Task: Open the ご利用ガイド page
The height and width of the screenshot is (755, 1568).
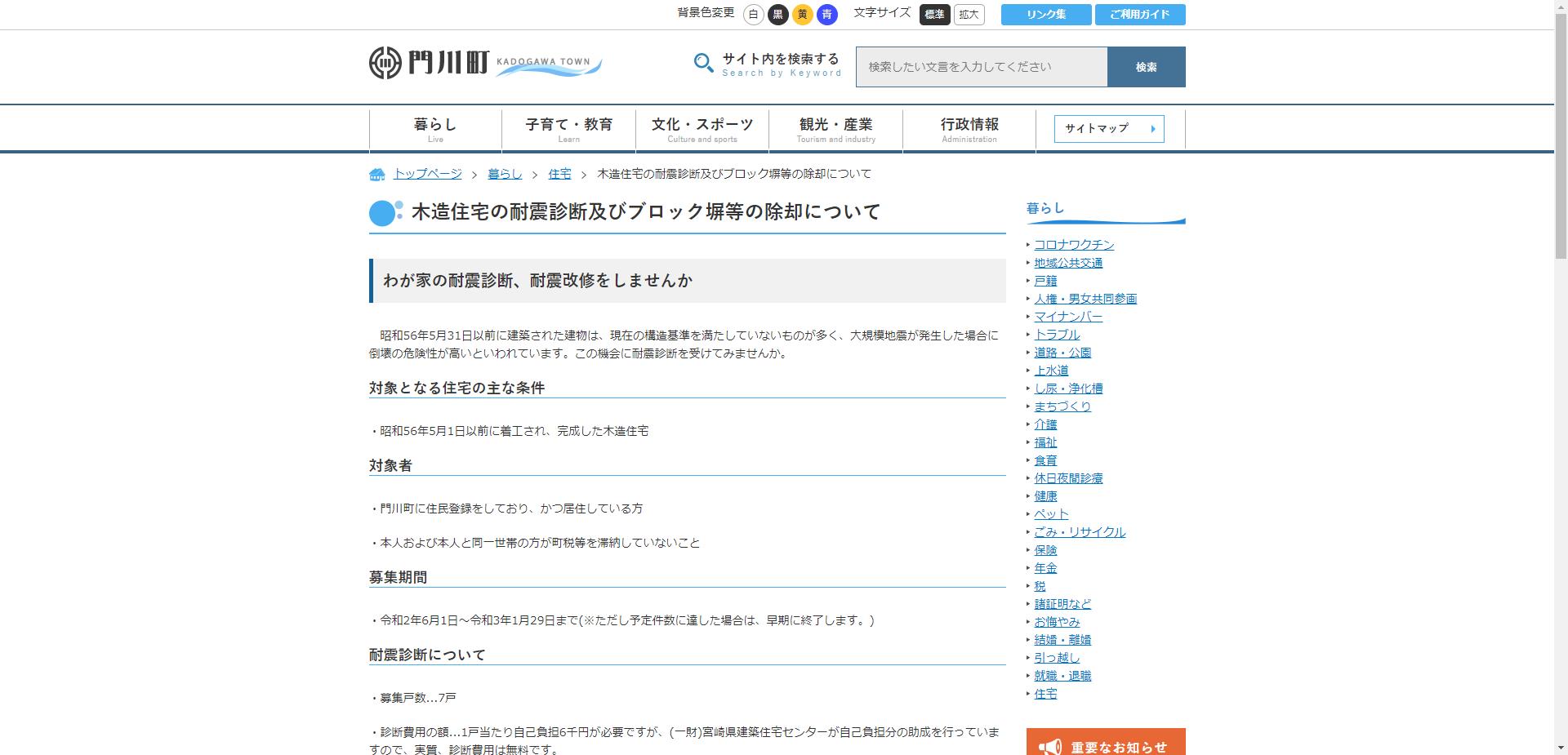Action: 1141,14
